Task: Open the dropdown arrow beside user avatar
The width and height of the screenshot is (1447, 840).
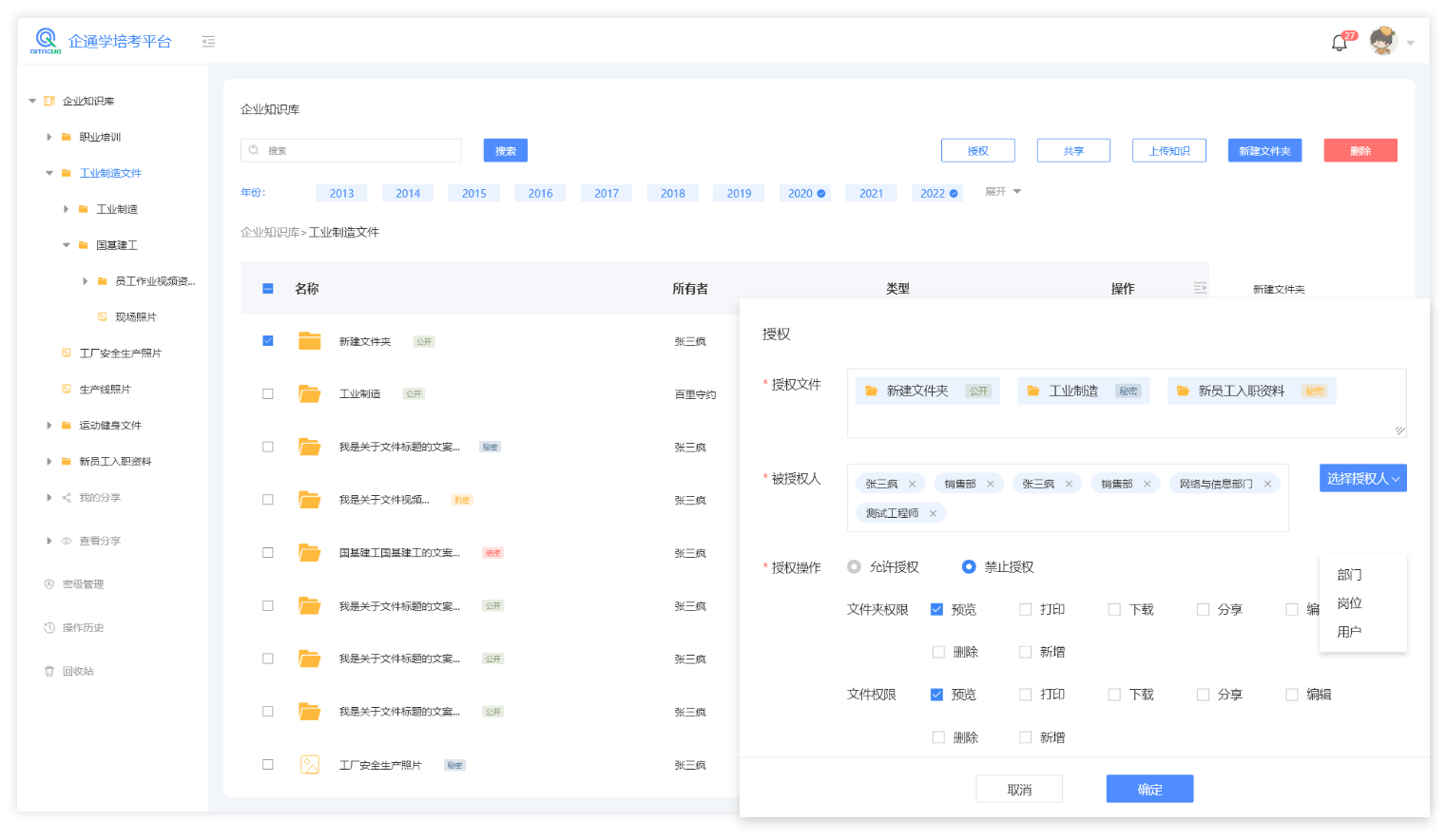Action: coord(1411,43)
